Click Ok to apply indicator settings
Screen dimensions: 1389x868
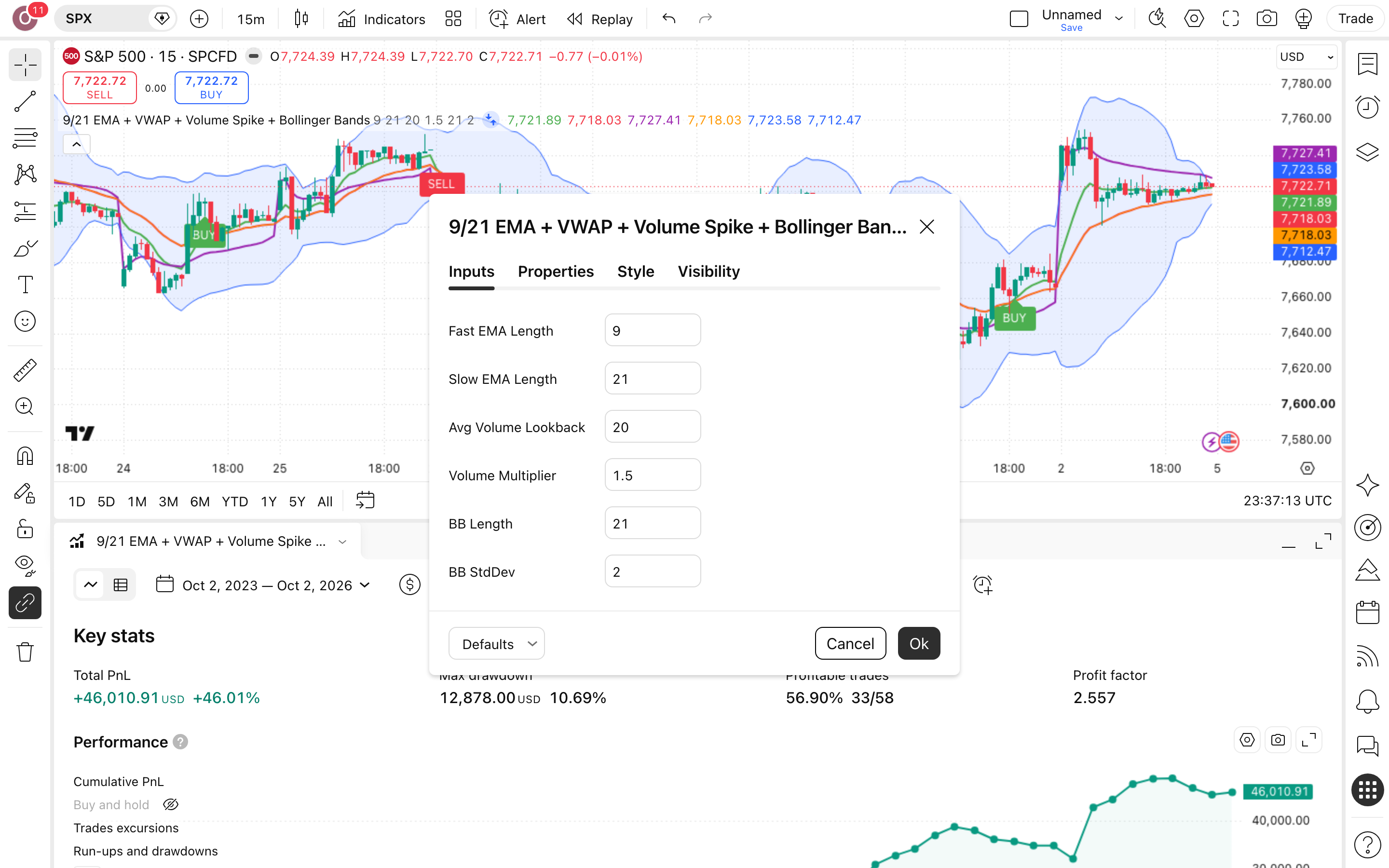pos(919,644)
